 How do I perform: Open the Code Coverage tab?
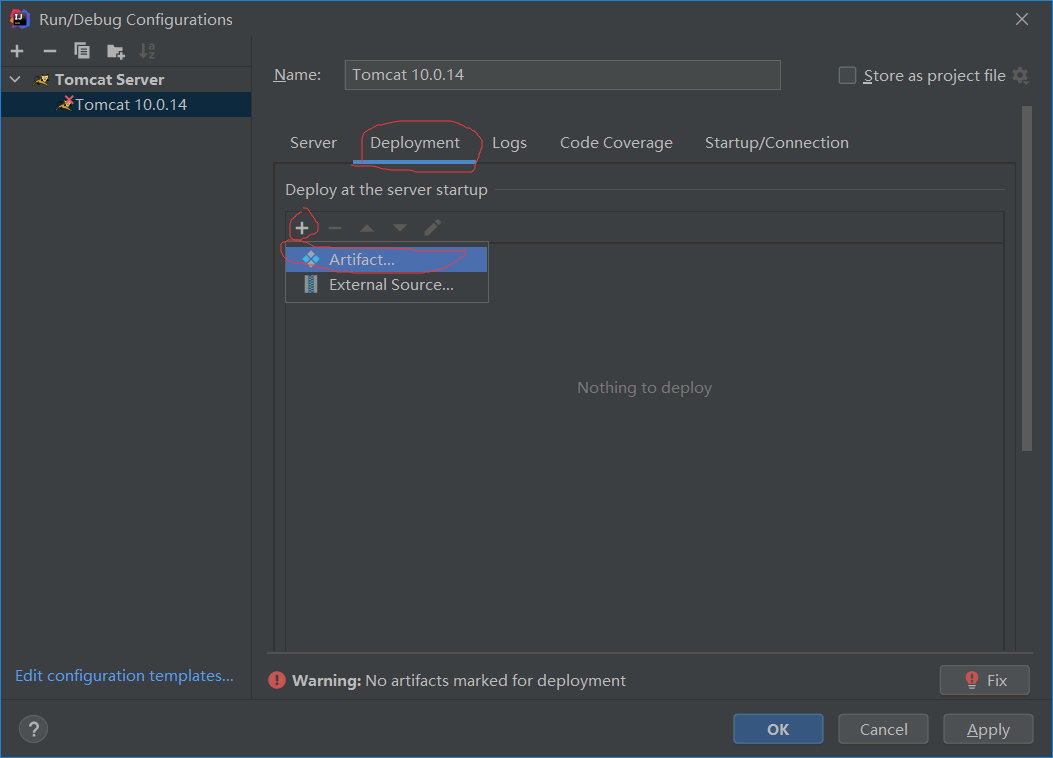(616, 142)
